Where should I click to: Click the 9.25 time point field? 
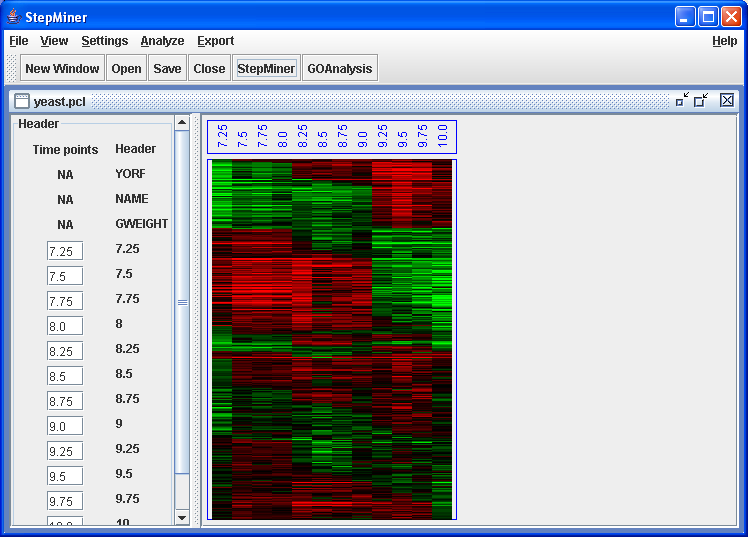pyautogui.click(x=65, y=451)
